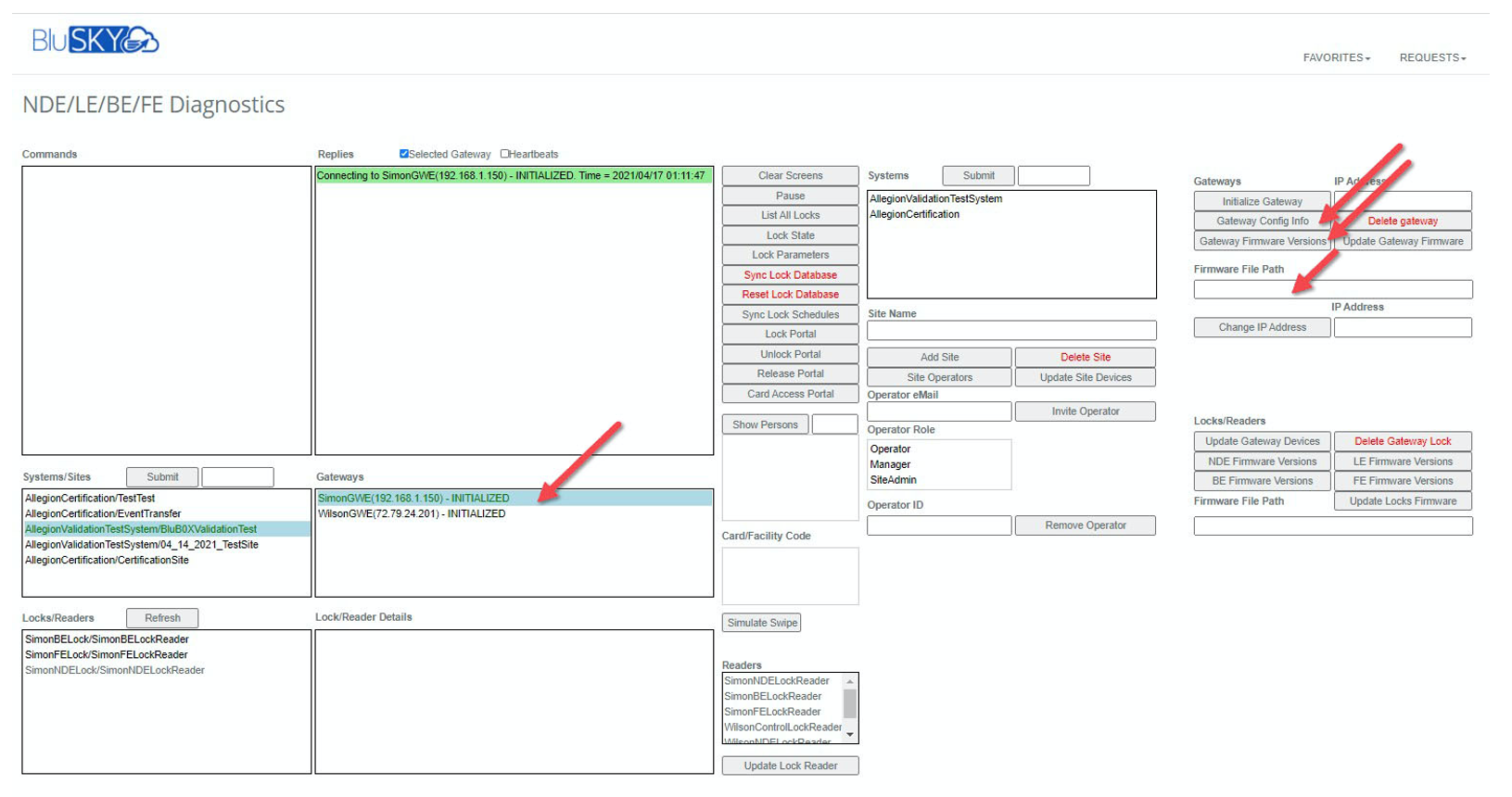
Task: Select WilsonGWE gateway entry
Action: tap(412, 513)
